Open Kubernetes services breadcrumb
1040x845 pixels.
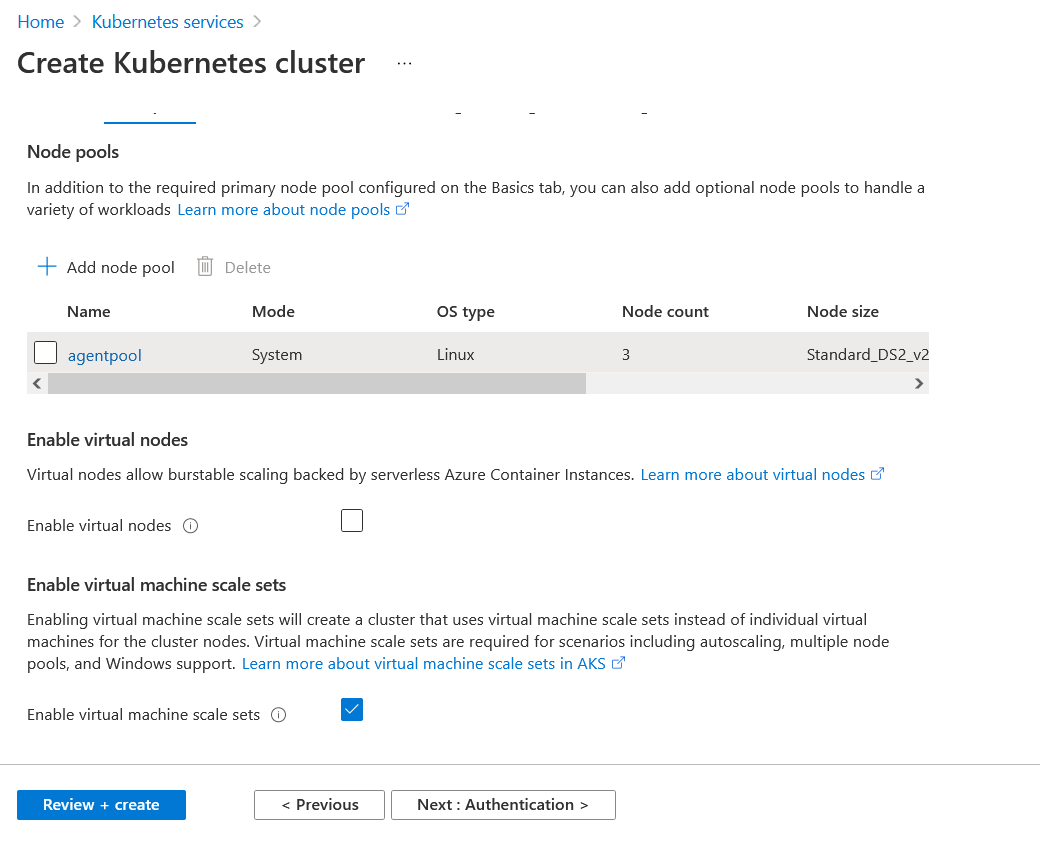click(168, 22)
